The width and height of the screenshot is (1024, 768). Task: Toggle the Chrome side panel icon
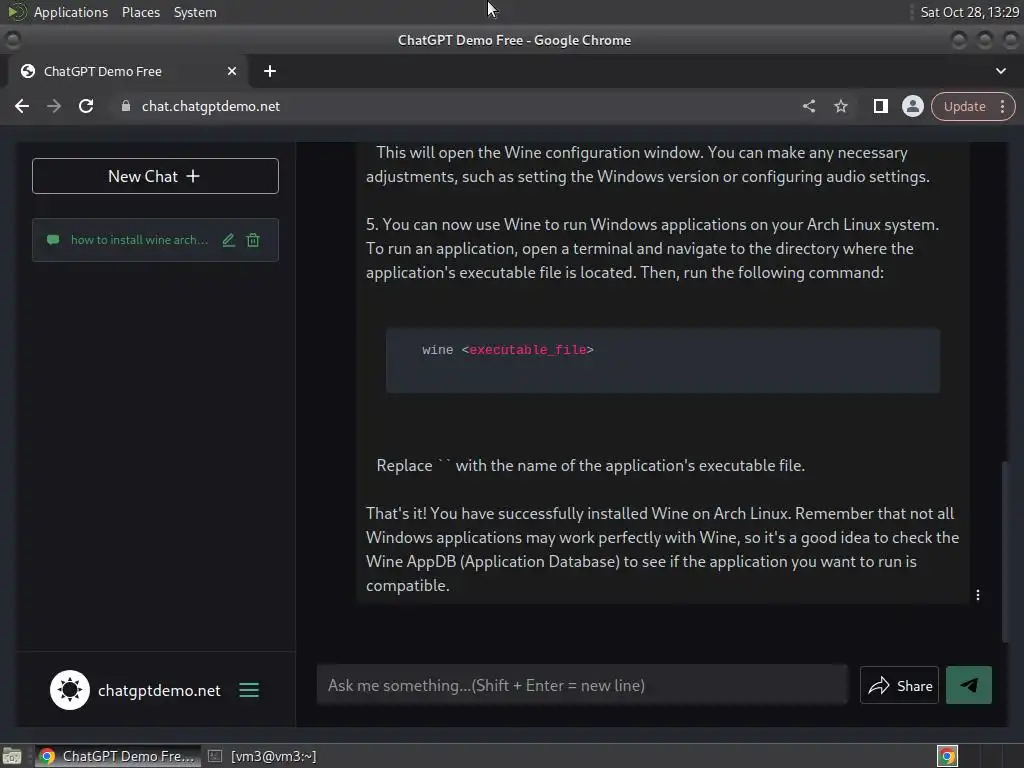click(880, 106)
